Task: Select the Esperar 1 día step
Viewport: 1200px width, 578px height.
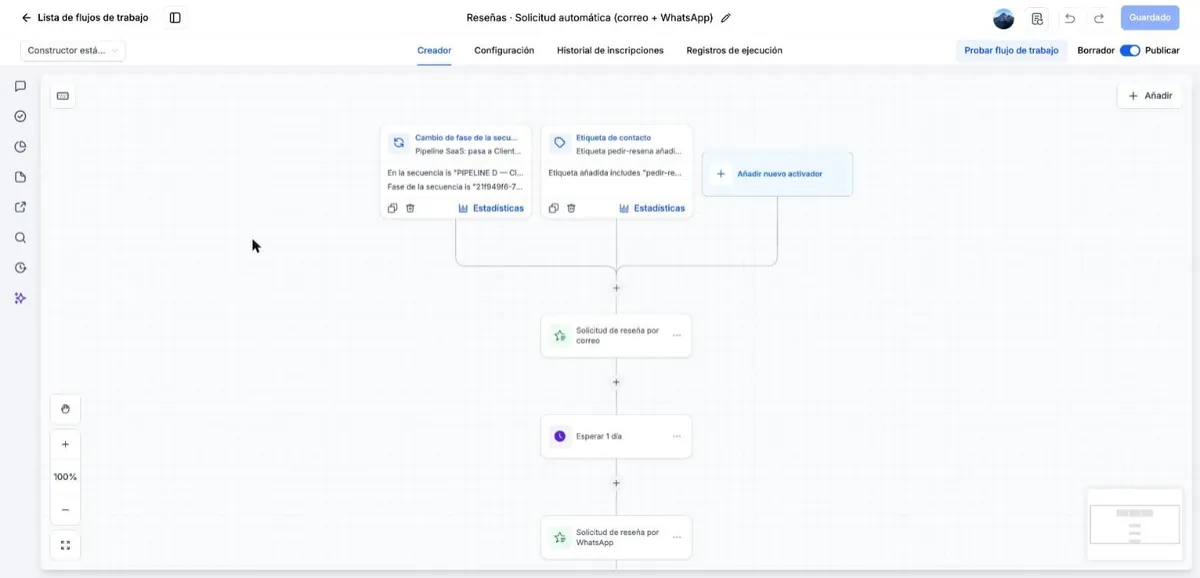Action: point(616,436)
